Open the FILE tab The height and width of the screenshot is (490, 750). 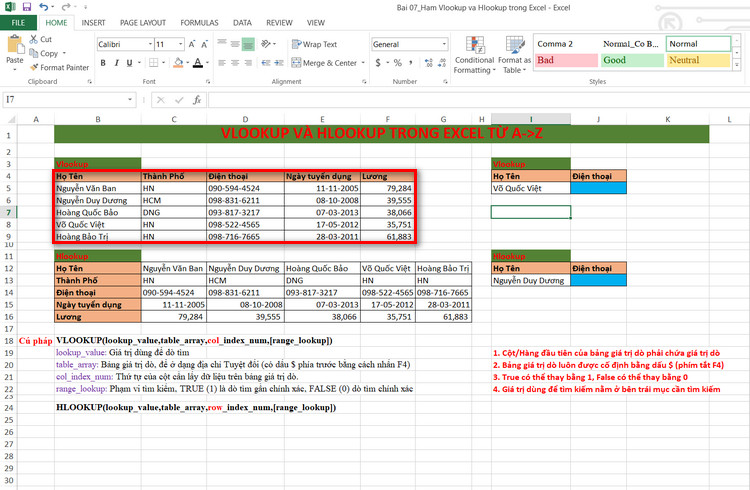18,22
